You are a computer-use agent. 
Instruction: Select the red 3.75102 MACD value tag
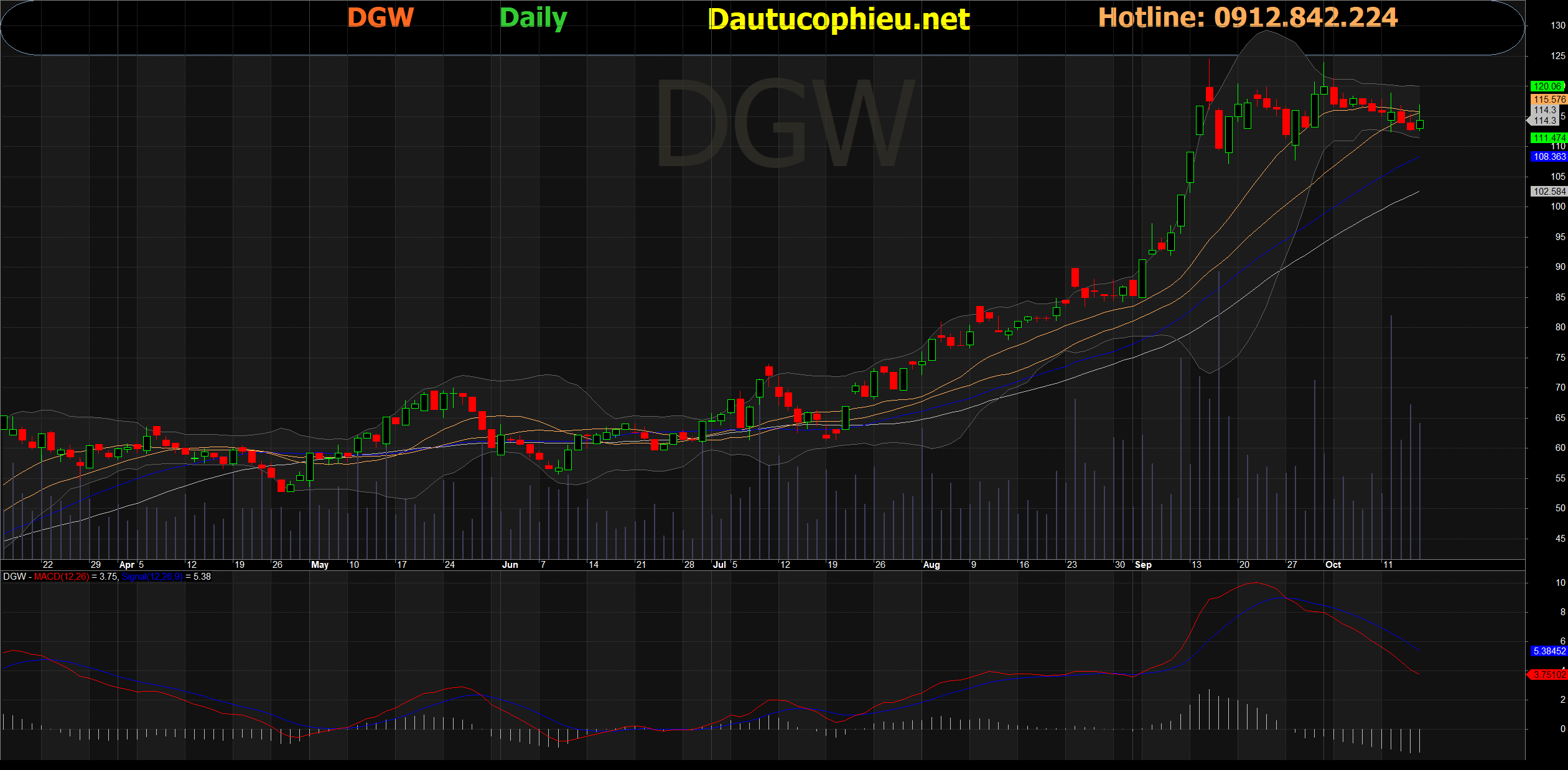[x=1549, y=675]
